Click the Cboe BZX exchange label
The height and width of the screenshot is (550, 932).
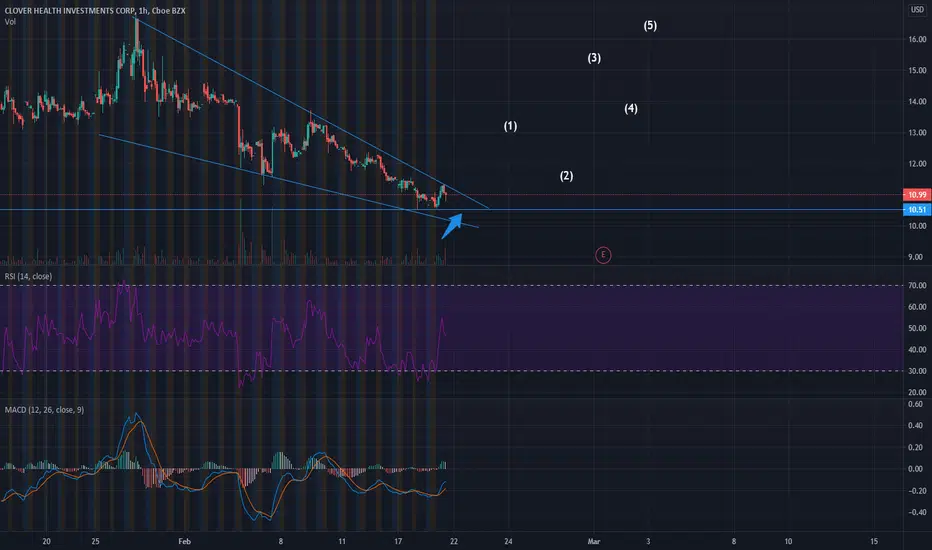(169, 11)
